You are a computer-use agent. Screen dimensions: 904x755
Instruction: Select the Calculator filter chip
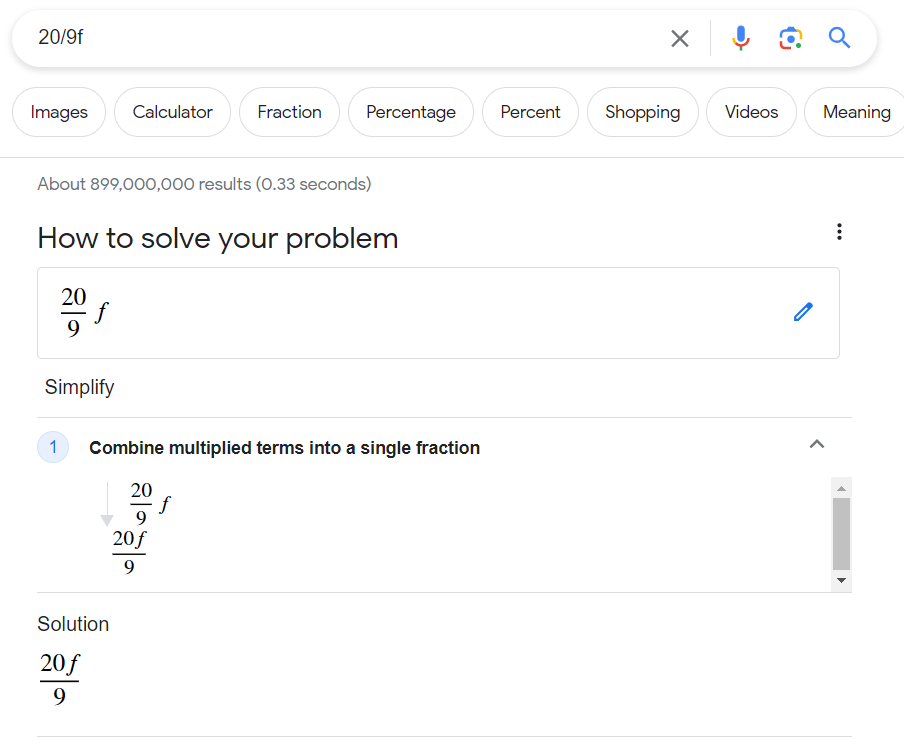[172, 112]
